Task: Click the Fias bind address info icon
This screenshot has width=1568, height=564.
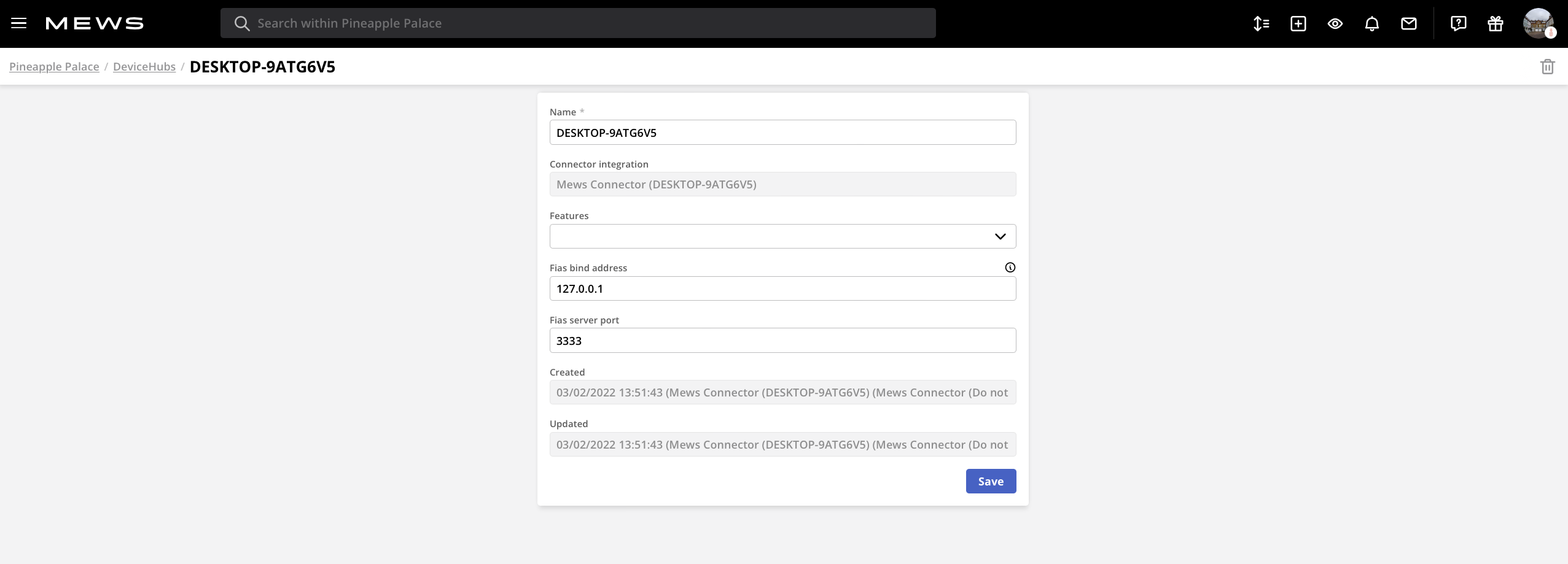Action: pyautogui.click(x=1009, y=267)
